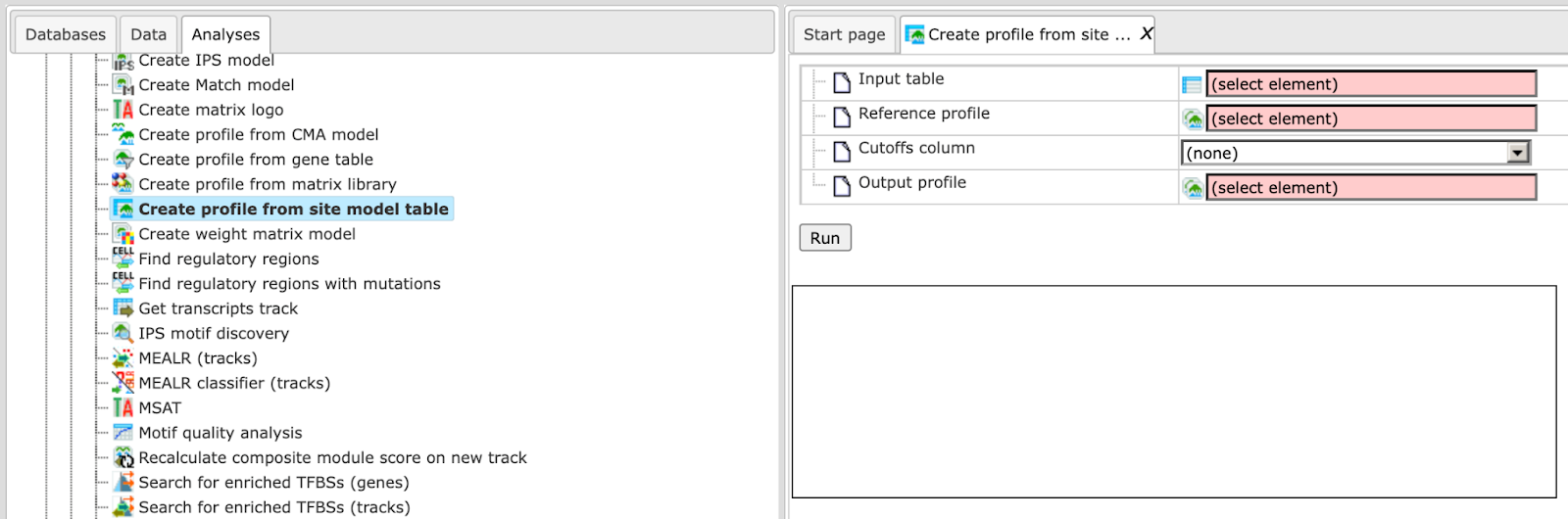1568x519 pixels.
Task: Open the Cutoffs column dropdown arrow
Action: point(1518,153)
